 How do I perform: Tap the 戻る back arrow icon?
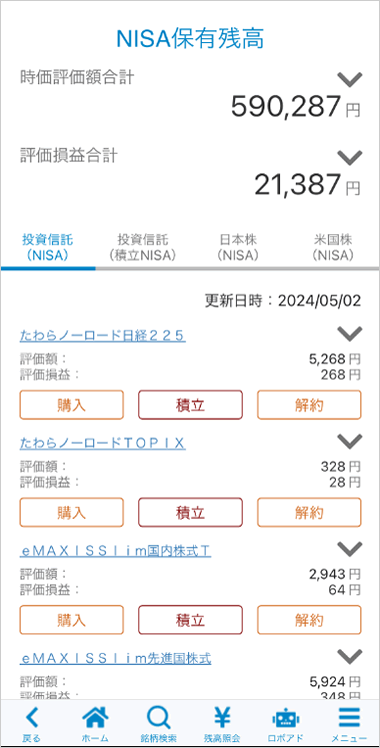click(32, 717)
